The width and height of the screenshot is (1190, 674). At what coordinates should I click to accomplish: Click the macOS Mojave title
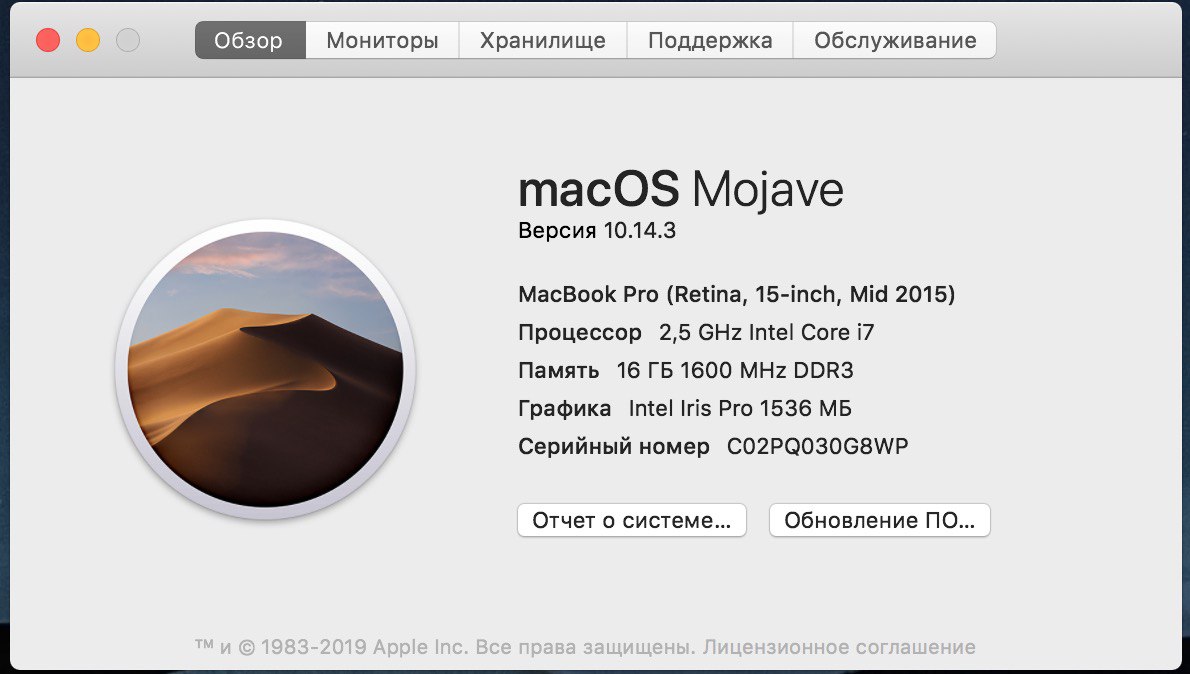pos(681,189)
